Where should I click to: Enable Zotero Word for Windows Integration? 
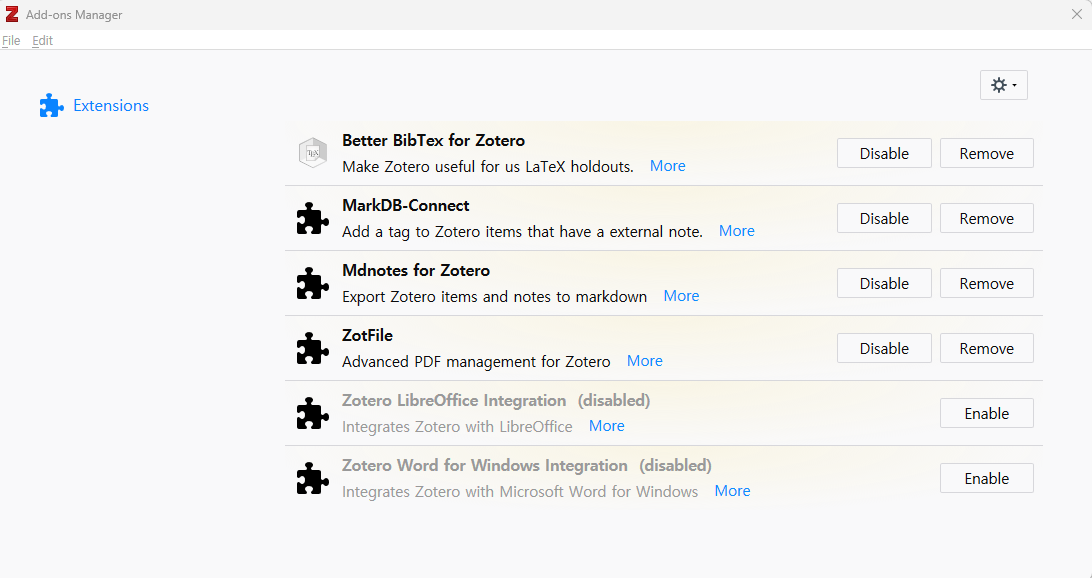987,478
